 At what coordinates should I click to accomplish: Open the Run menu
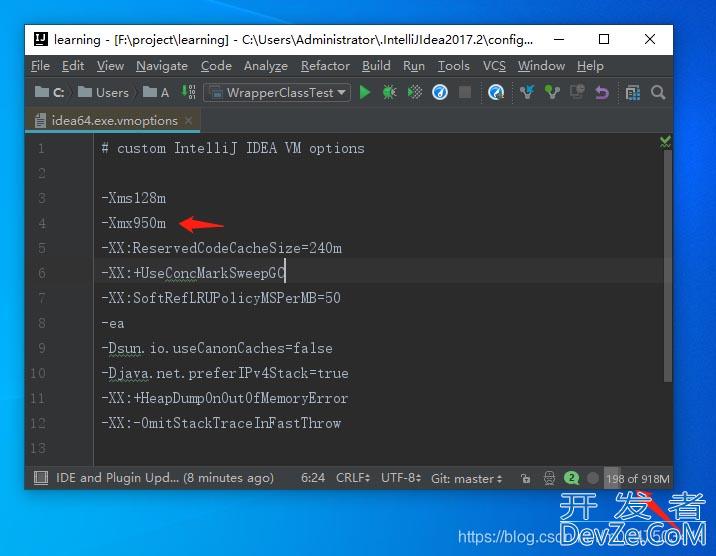click(414, 66)
